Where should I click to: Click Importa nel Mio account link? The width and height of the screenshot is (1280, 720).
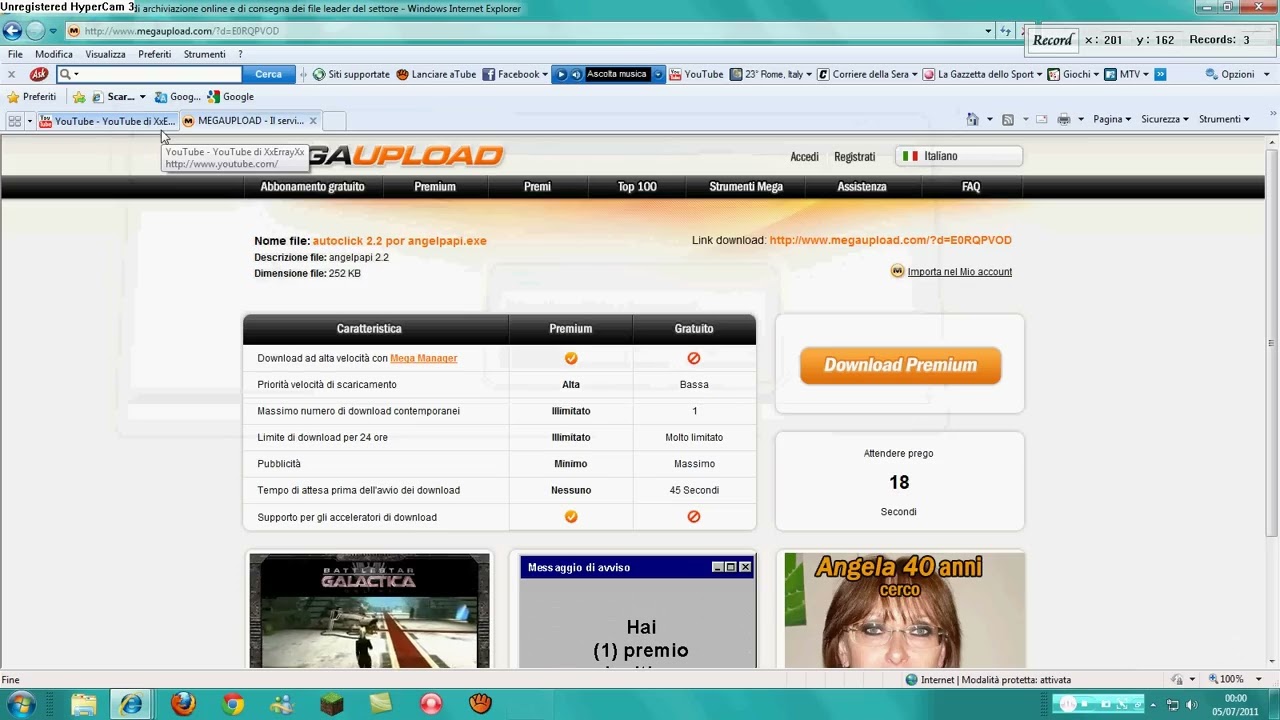click(x=960, y=272)
